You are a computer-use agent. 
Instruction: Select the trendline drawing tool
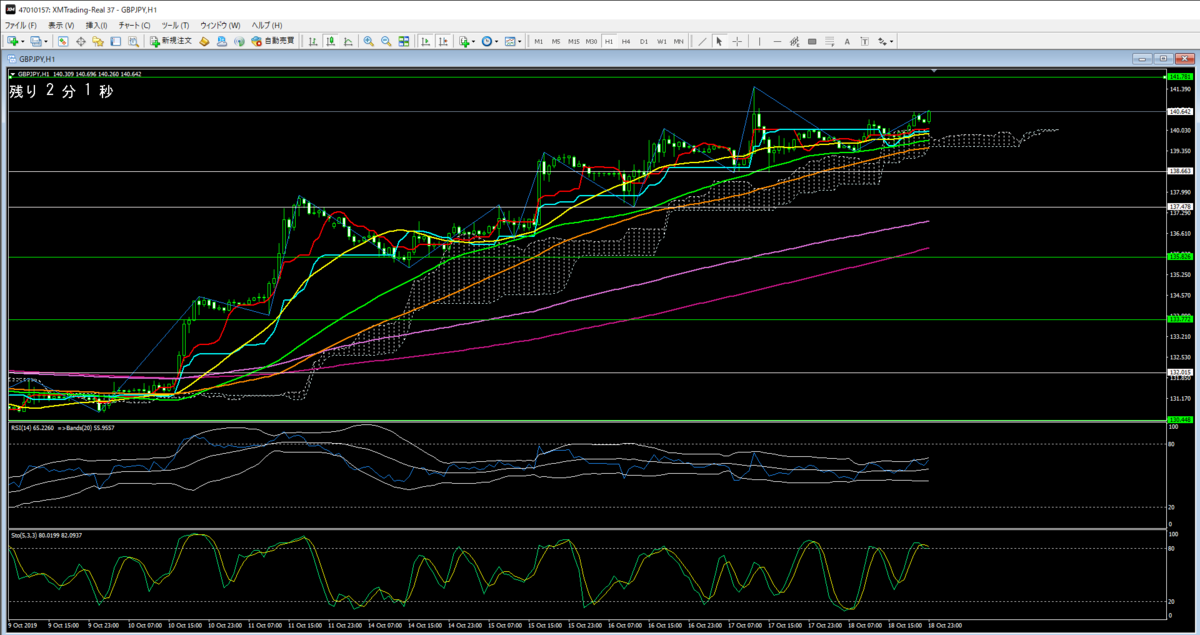(x=702, y=41)
